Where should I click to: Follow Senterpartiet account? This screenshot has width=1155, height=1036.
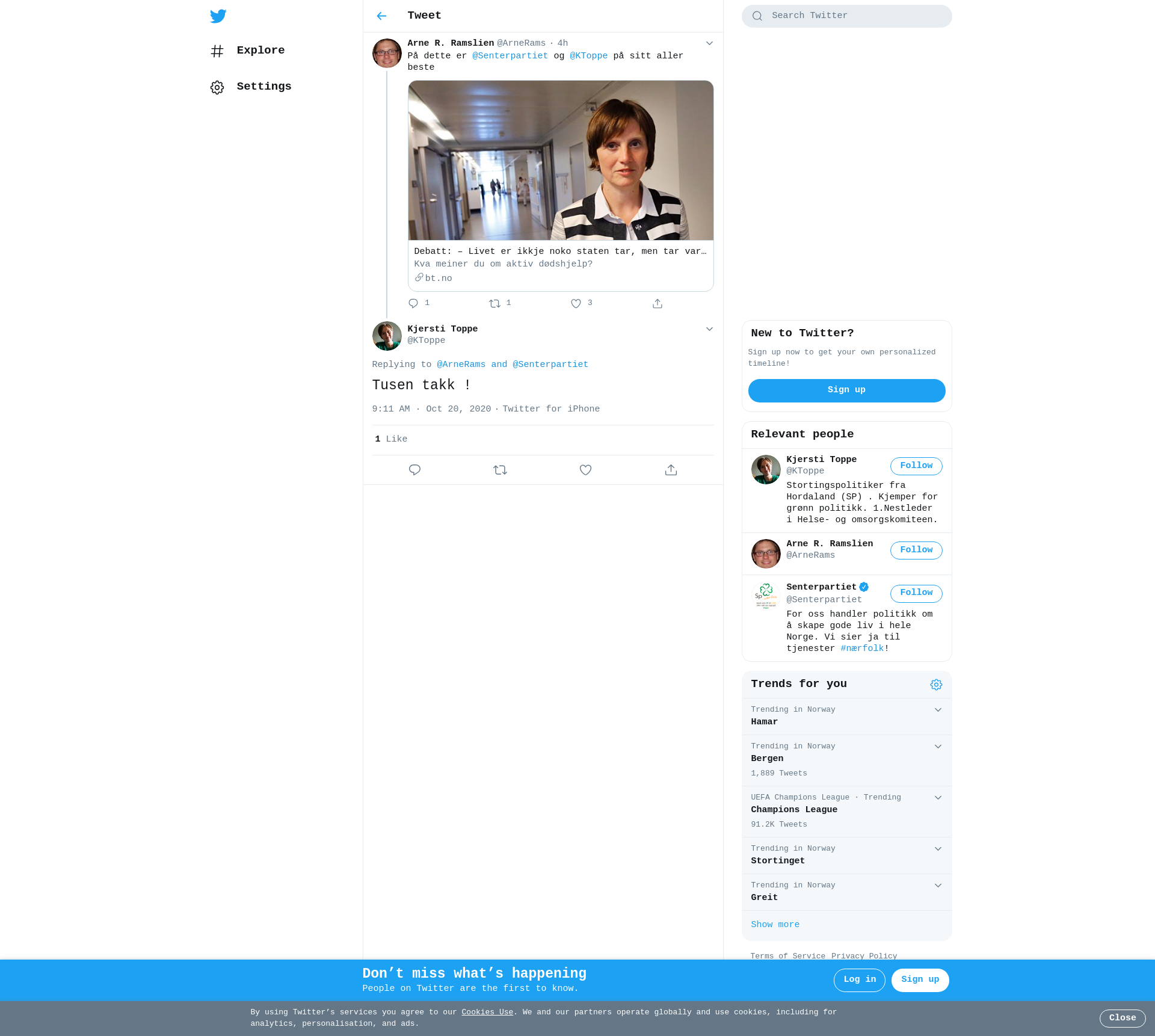(x=916, y=593)
